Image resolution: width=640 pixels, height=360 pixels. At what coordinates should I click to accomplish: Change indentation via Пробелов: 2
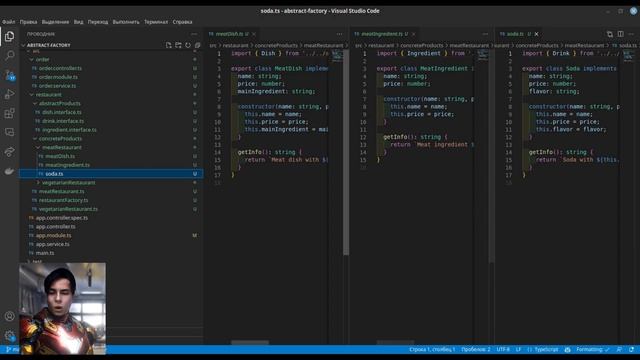(476, 350)
